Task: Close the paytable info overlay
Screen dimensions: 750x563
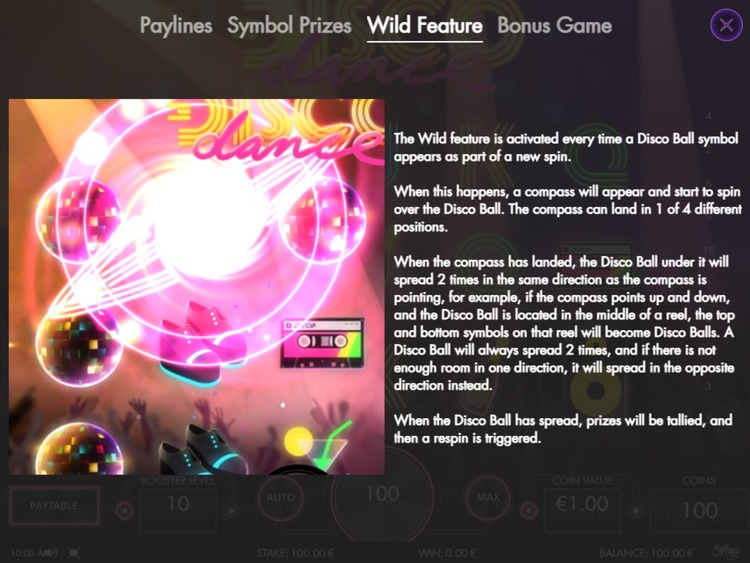Action: click(726, 25)
